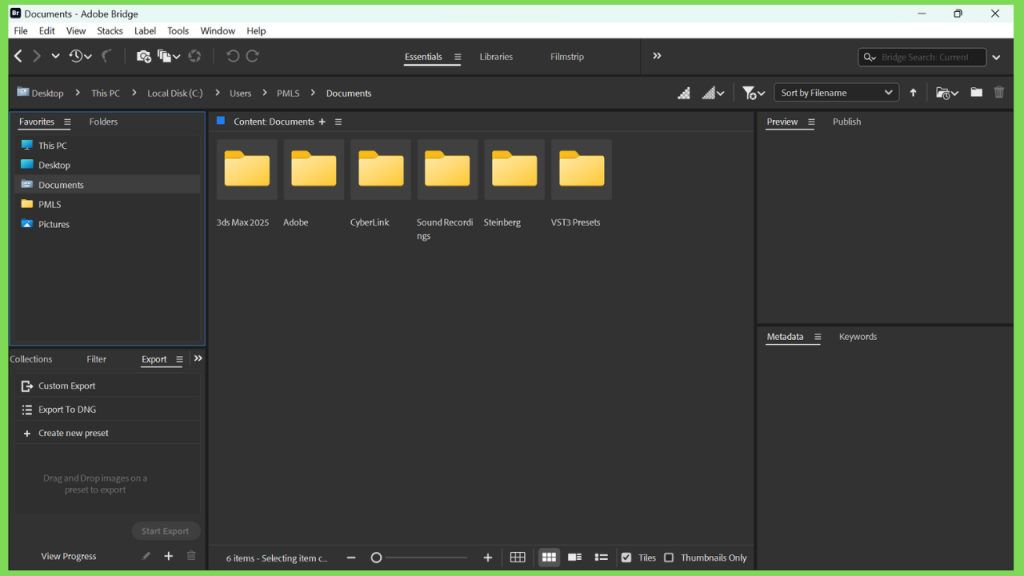Click the Bridge Search field

pyautogui.click(x=922, y=57)
